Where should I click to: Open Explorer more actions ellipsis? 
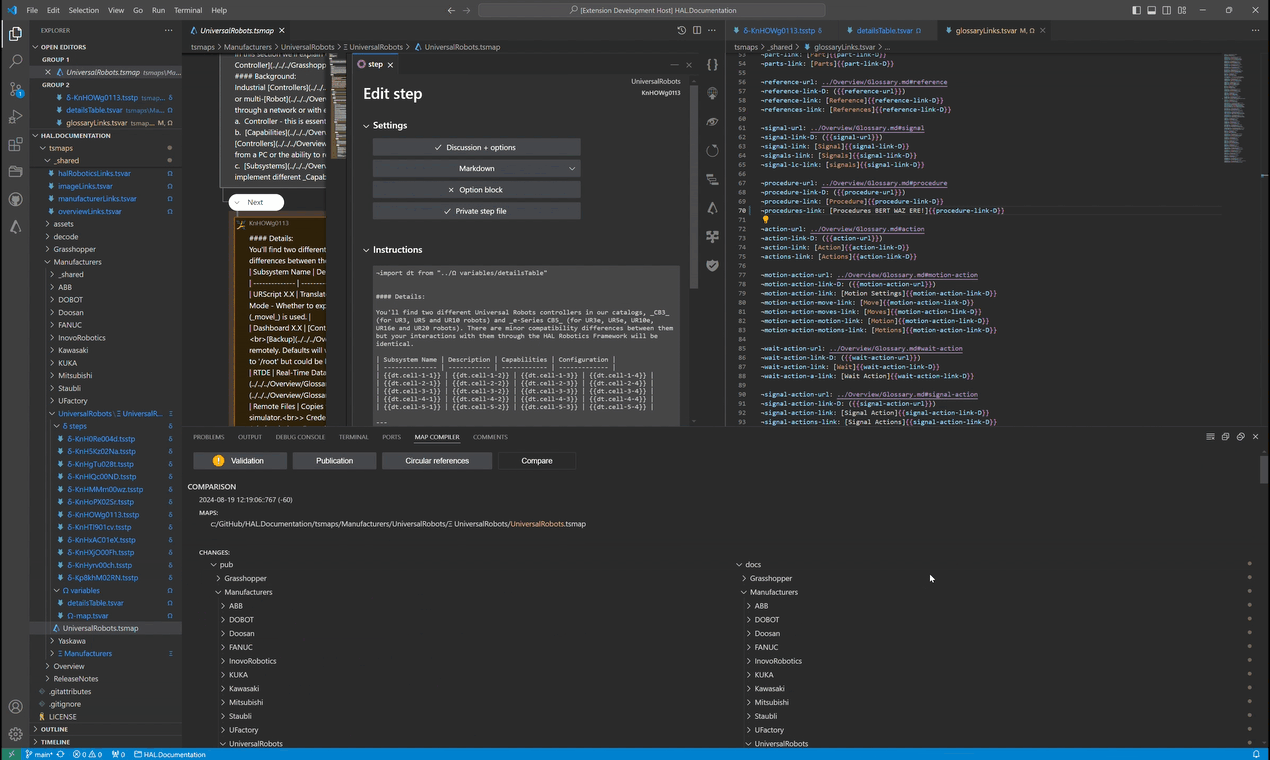pos(168,30)
